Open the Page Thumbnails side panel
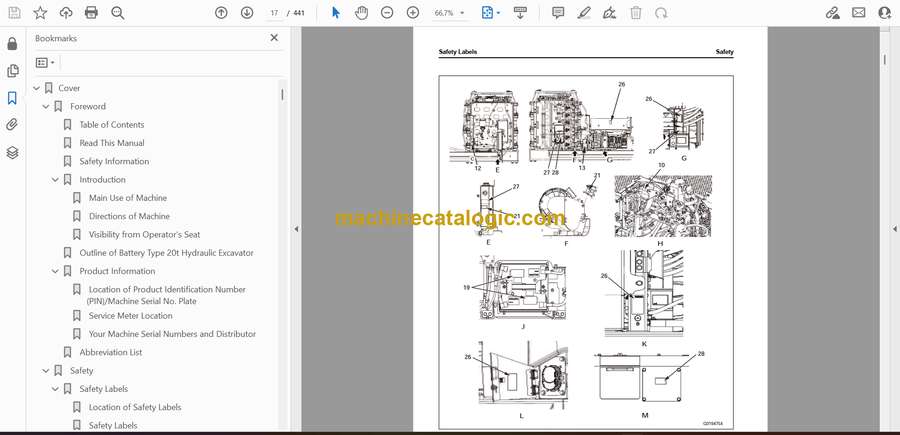The image size is (900, 435). (13, 71)
